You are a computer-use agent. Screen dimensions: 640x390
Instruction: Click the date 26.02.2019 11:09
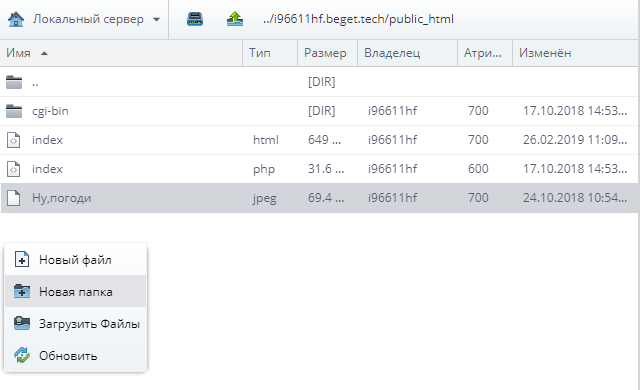pos(575,140)
